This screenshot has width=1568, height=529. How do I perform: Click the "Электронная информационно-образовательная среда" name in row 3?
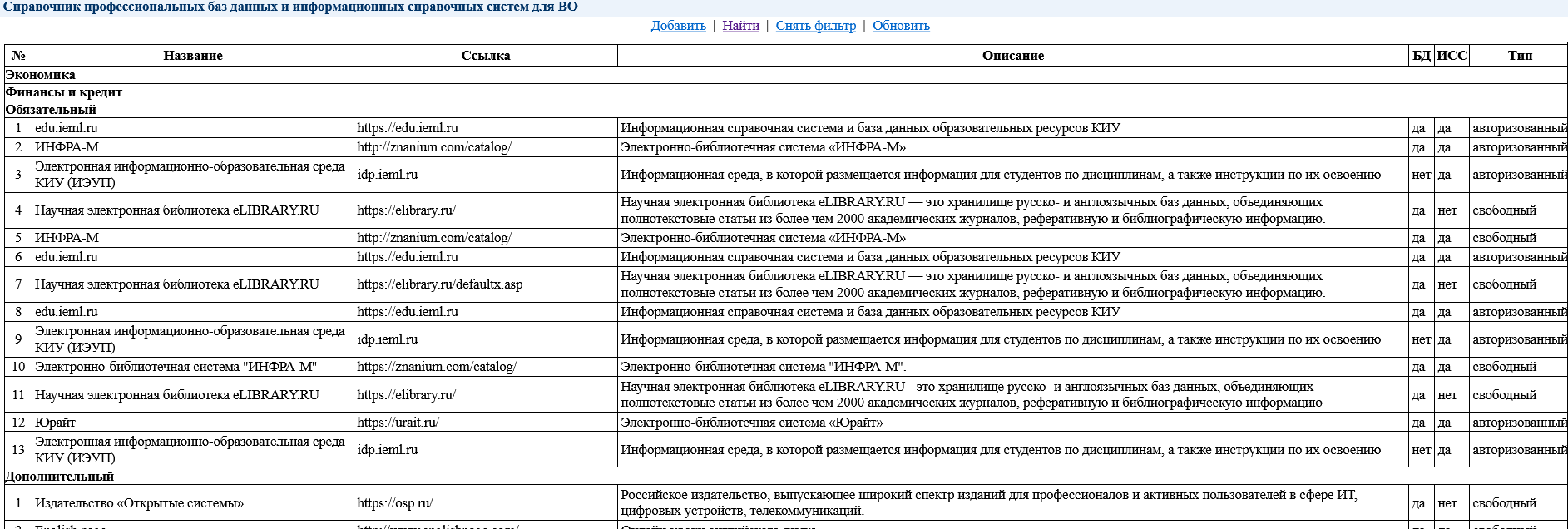click(193, 175)
